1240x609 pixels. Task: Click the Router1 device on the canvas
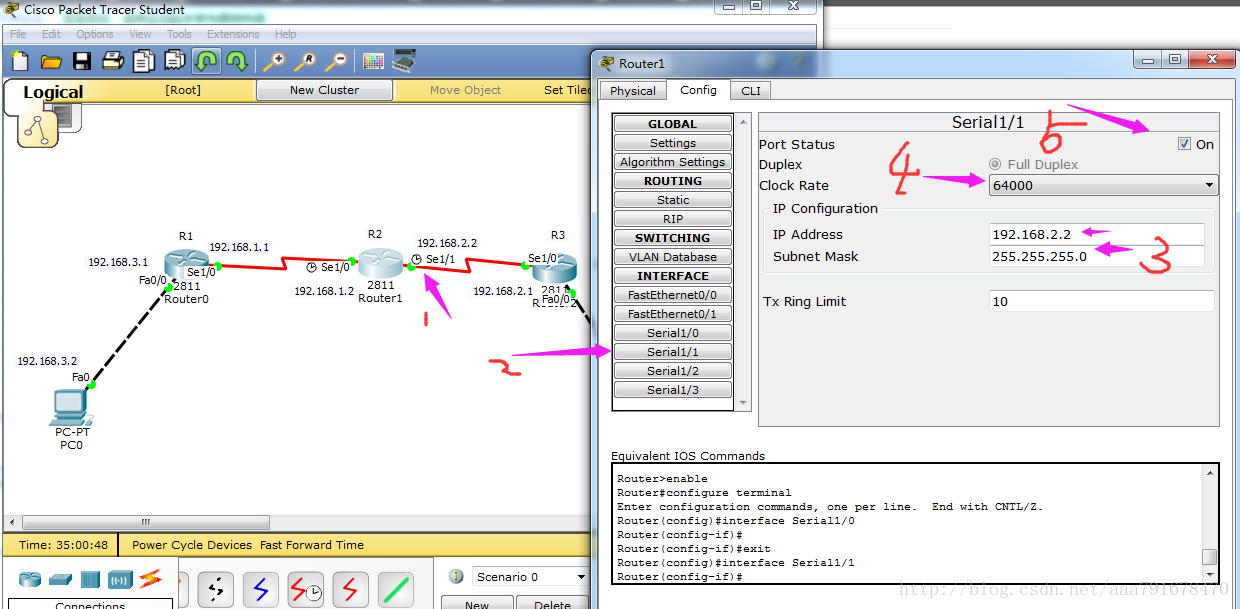tap(379, 263)
